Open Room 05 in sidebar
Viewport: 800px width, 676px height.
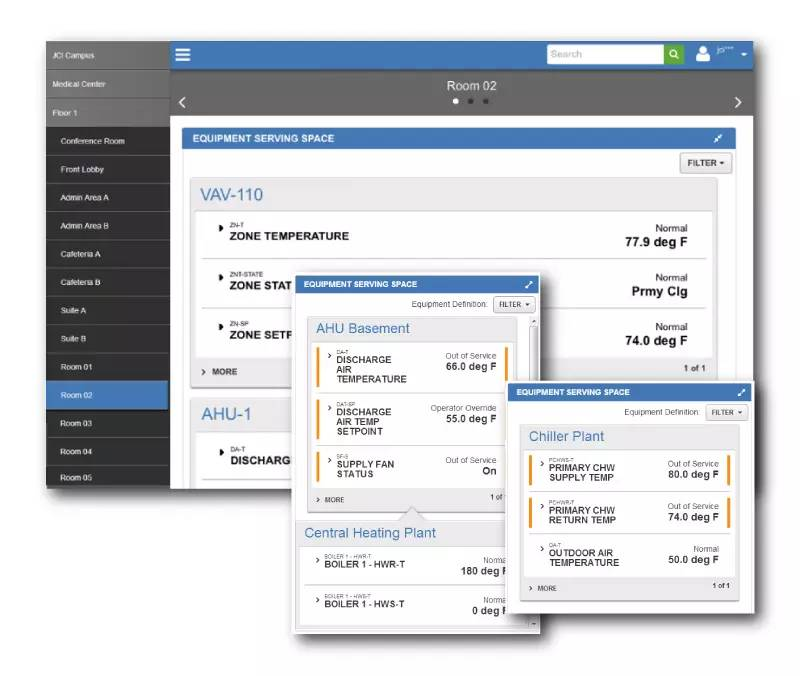108,478
